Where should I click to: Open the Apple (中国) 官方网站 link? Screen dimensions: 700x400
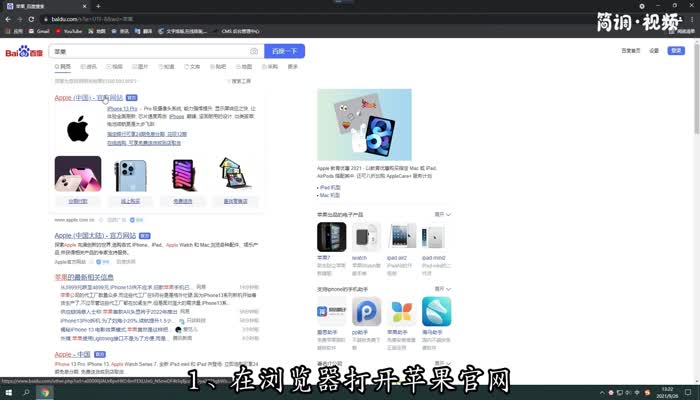point(88,98)
